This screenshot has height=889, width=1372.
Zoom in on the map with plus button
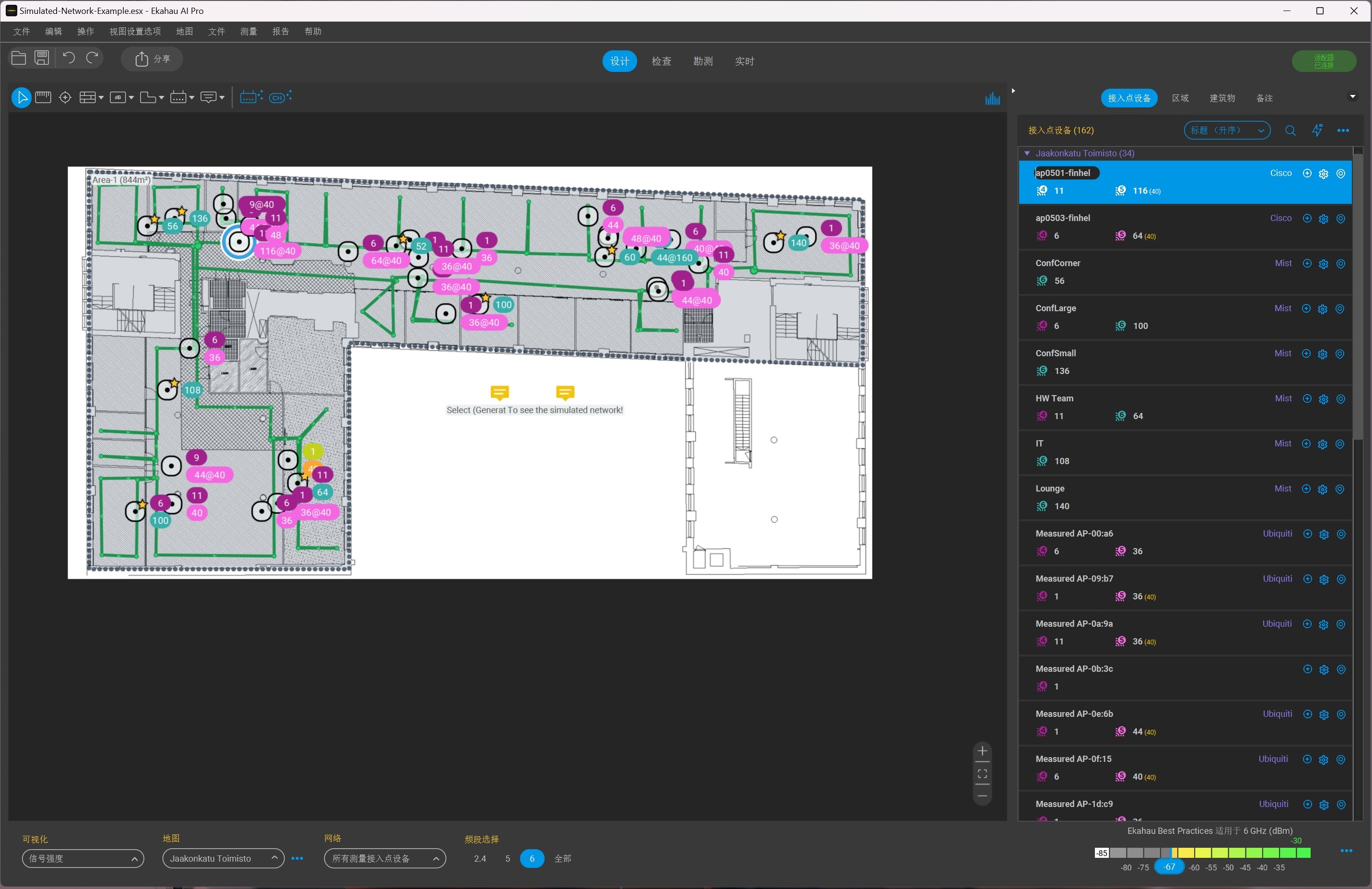click(x=982, y=750)
